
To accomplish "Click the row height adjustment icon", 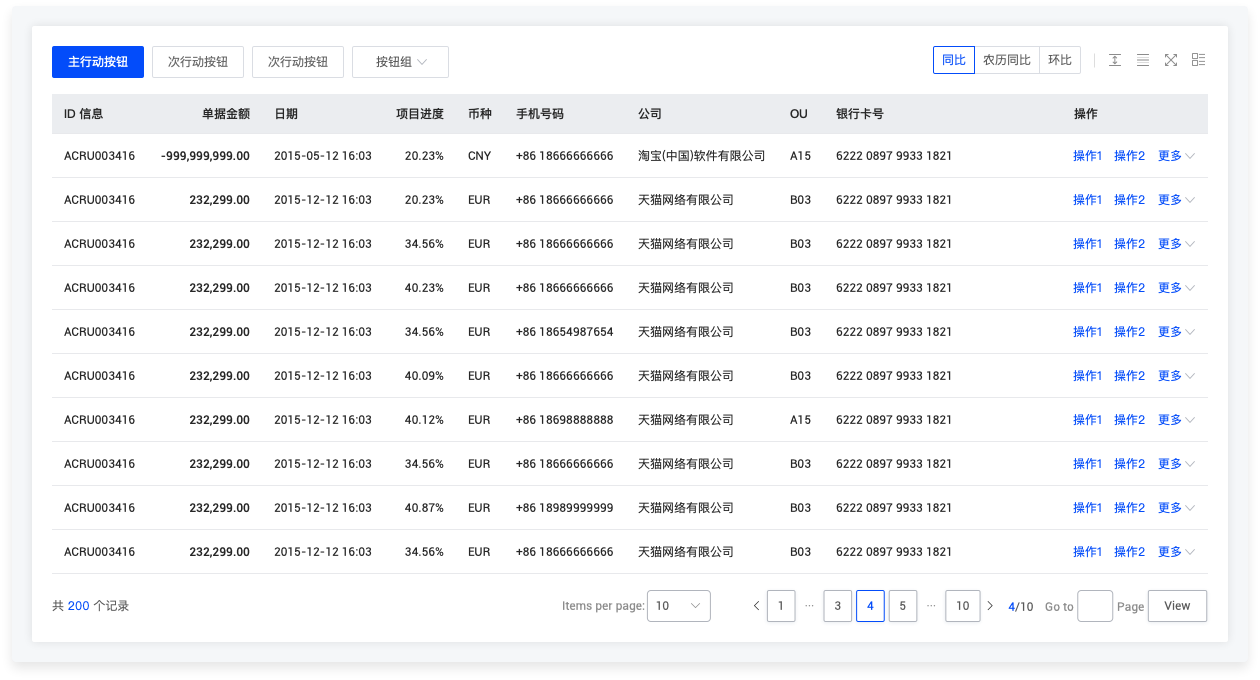I will pyautogui.click(x=1115, y=60).
